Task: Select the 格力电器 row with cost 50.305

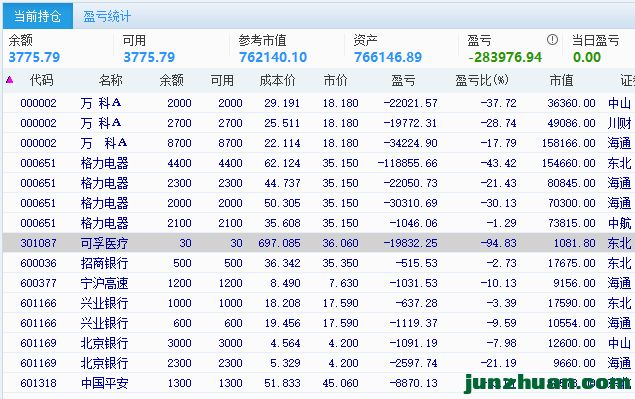Action: [x=319, y=203]
